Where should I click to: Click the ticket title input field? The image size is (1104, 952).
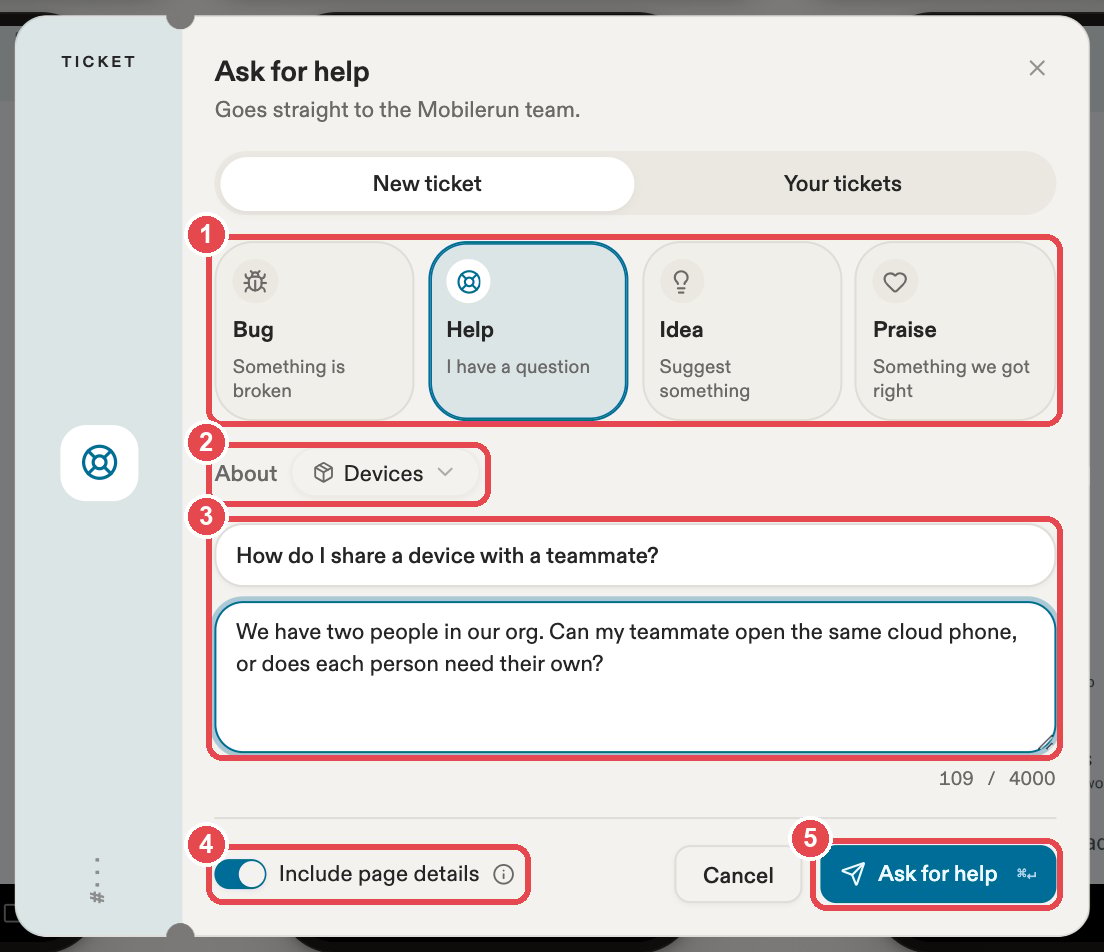point(634,556)
